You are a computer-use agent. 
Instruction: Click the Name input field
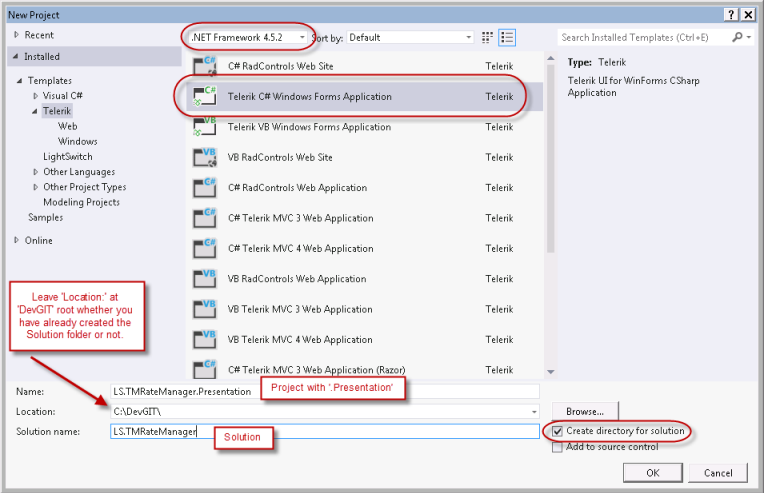click(x=325, y=391)
